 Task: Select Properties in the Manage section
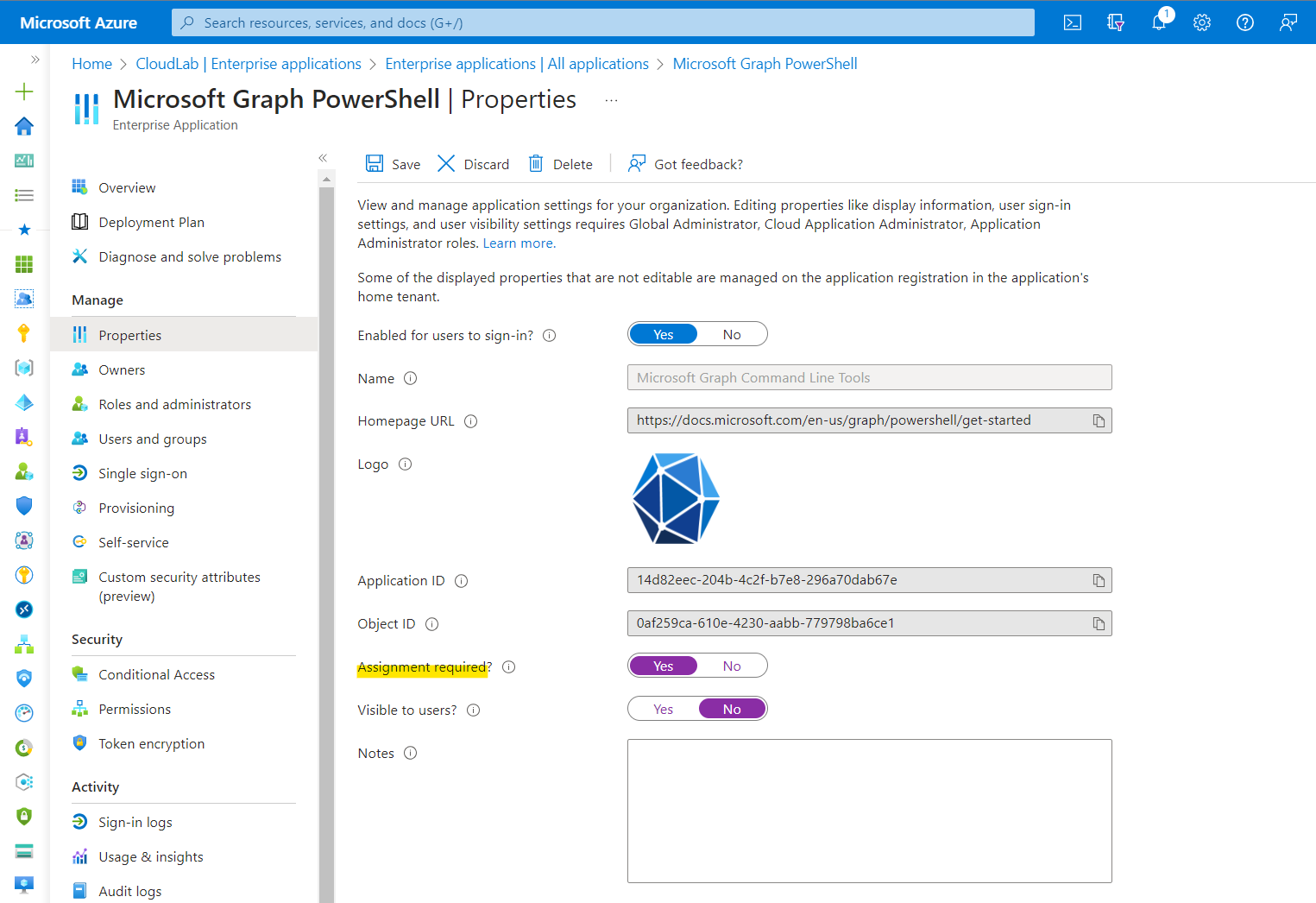coord(184,335)
